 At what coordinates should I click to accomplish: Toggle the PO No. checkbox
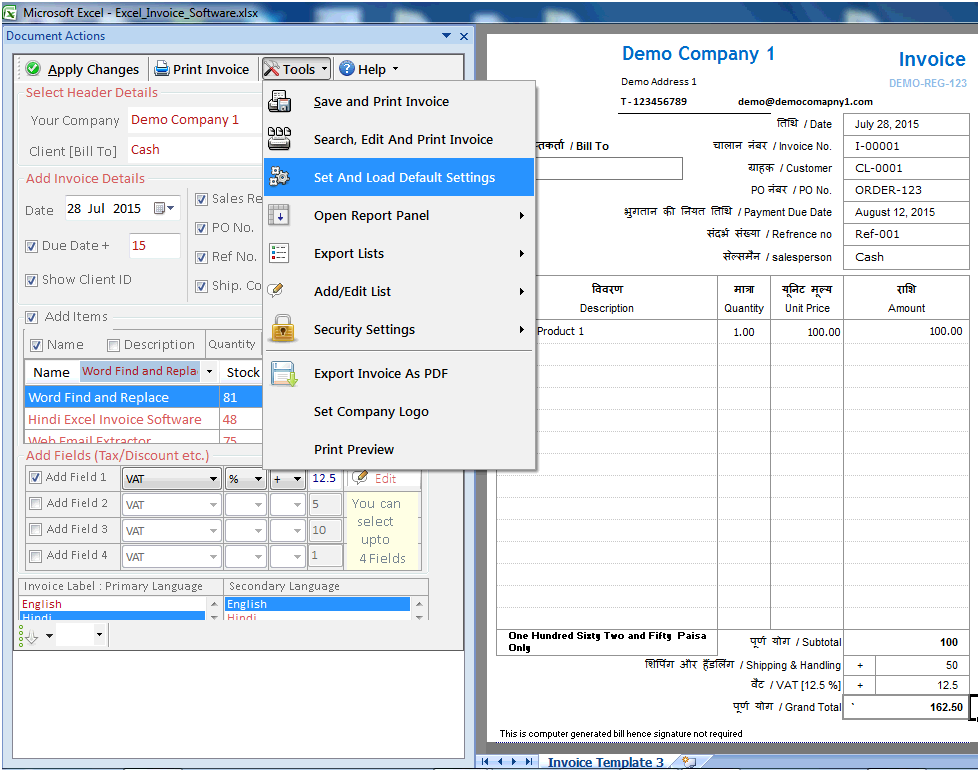[201, 228]
